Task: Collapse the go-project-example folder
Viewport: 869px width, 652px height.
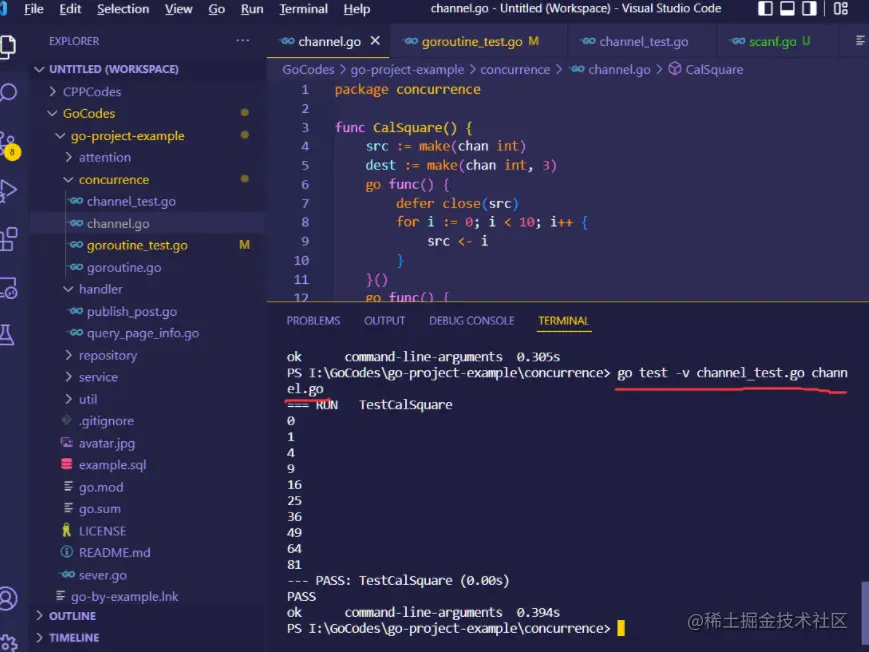Action: point(127,136)
